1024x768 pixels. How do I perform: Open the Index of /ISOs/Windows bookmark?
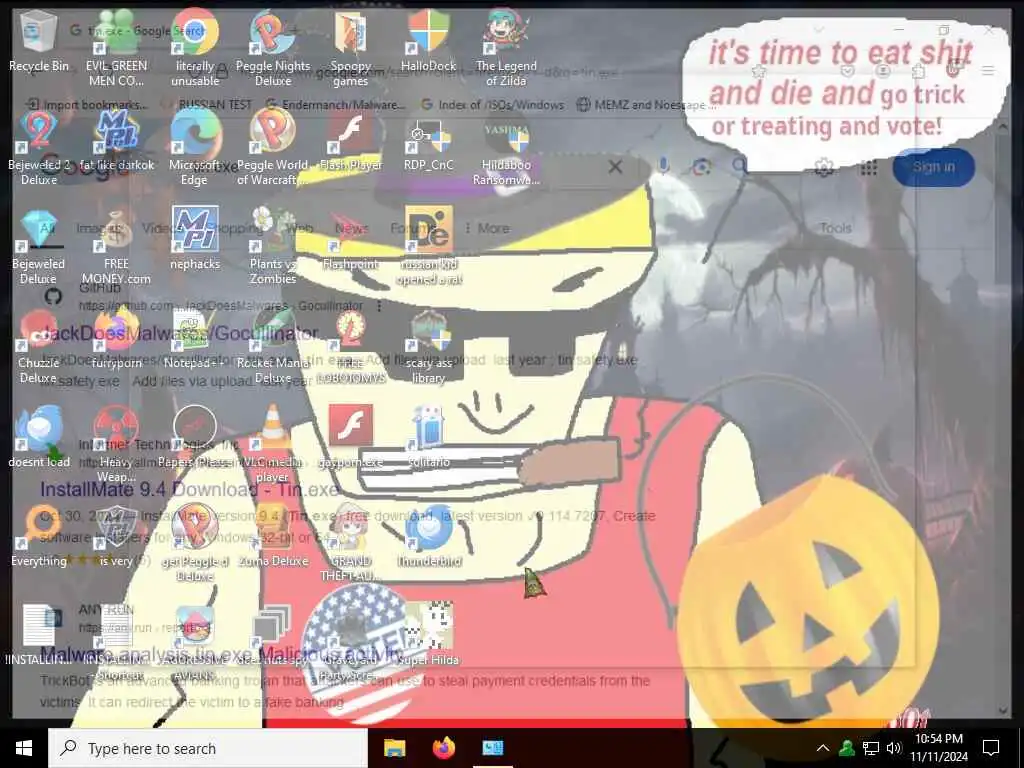point(492,104)
